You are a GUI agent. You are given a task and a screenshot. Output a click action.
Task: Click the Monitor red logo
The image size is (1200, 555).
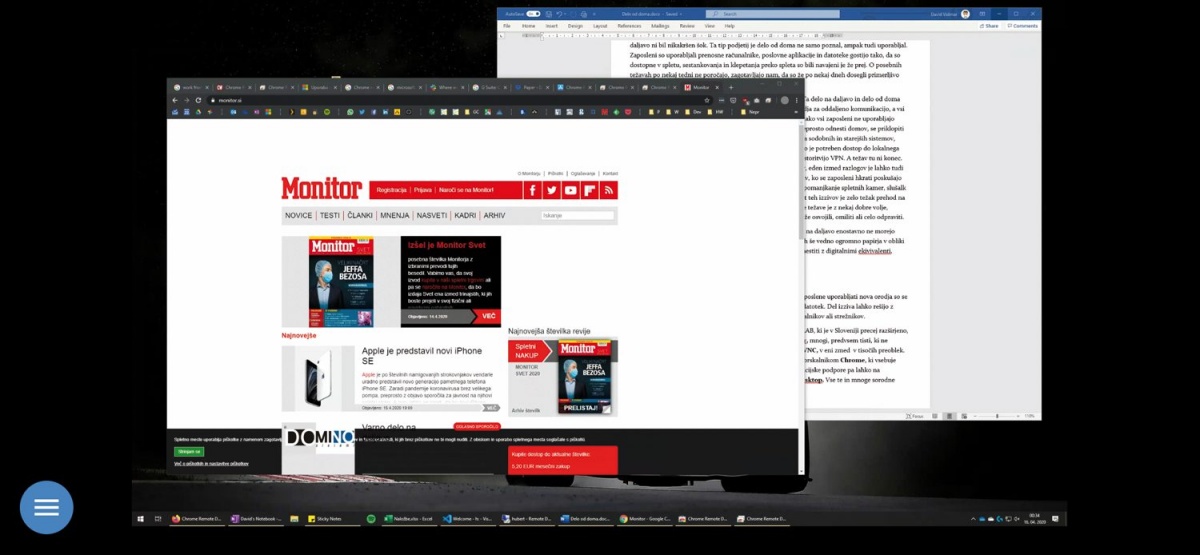click(321, 188)
